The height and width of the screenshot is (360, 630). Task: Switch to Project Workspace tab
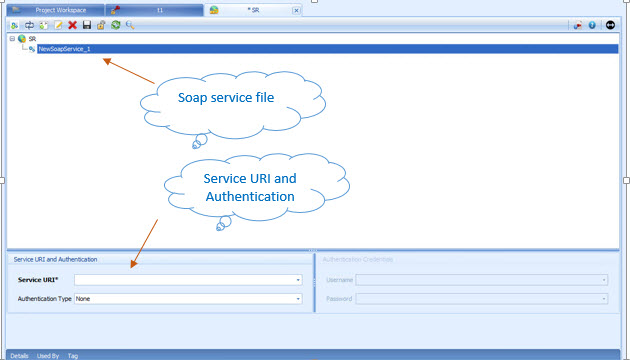click(55, 10)
